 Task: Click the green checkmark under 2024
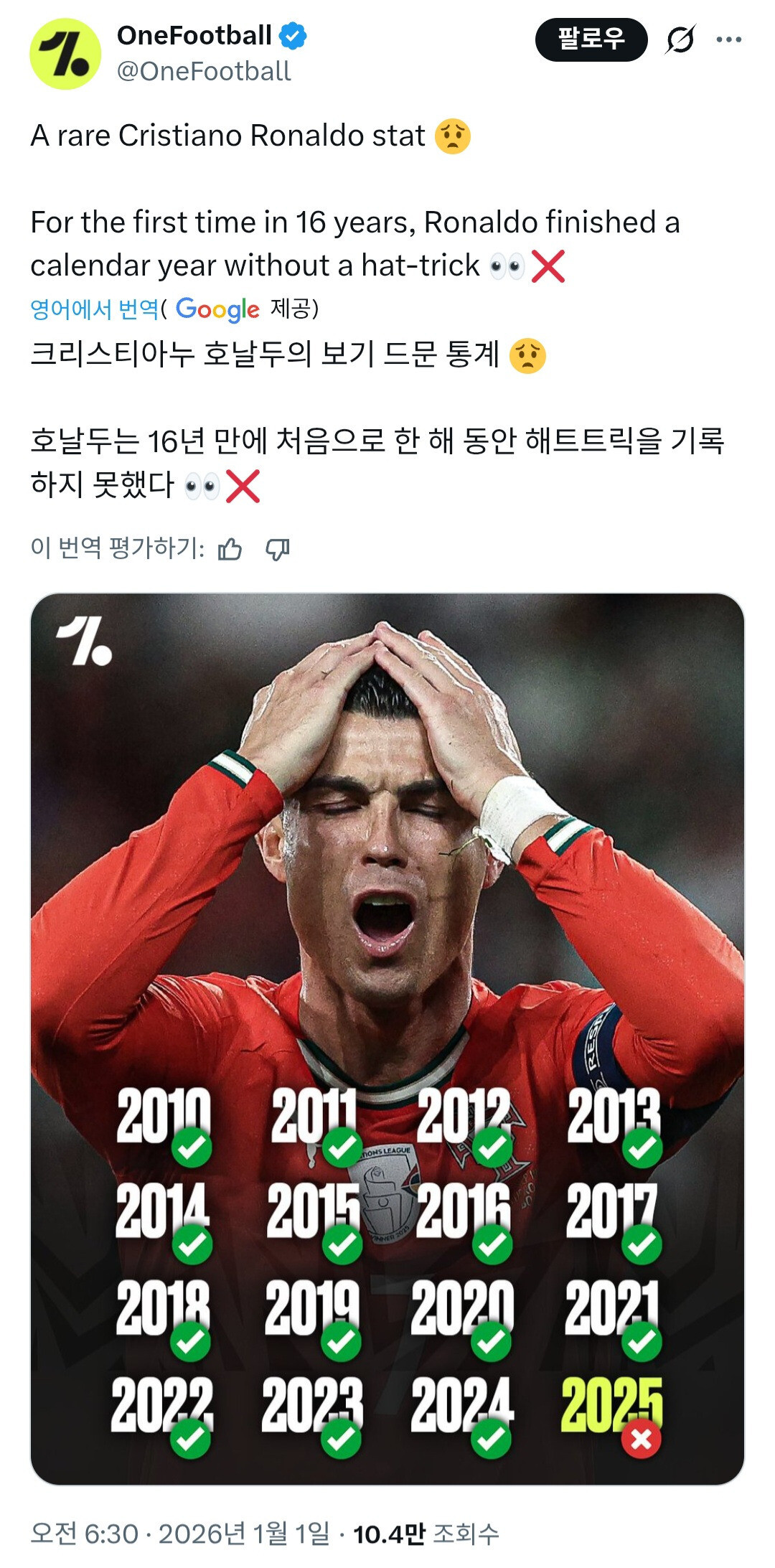coord(491,1439)
